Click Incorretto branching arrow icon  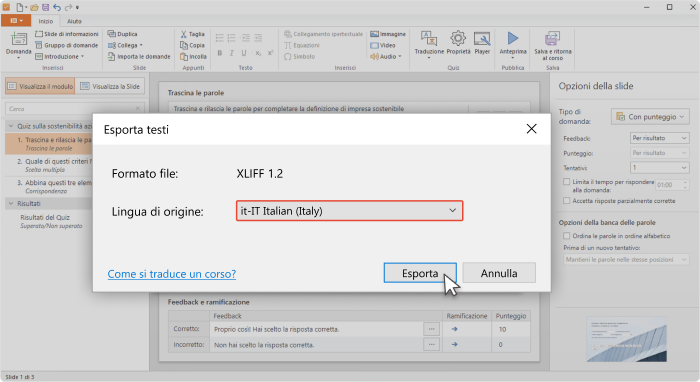pos(454,345)
